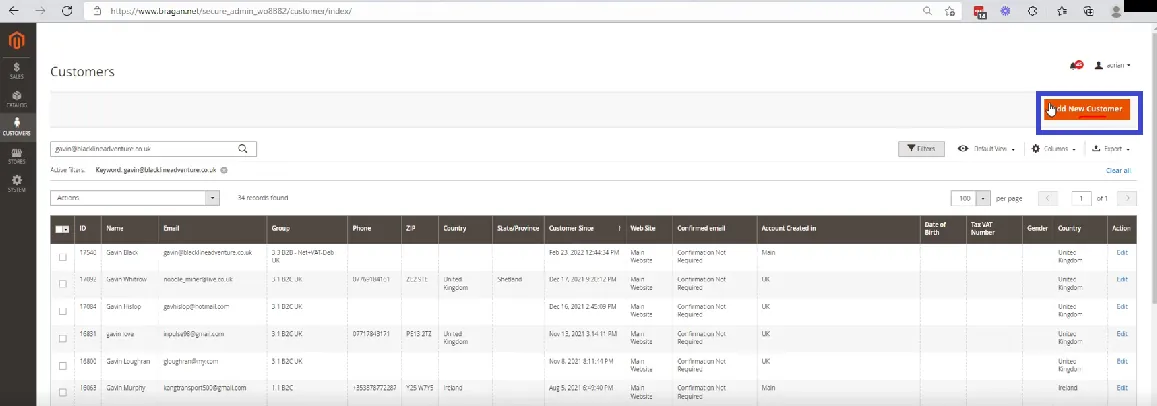Open the purple gear browser extension

tap(1005, 11)
